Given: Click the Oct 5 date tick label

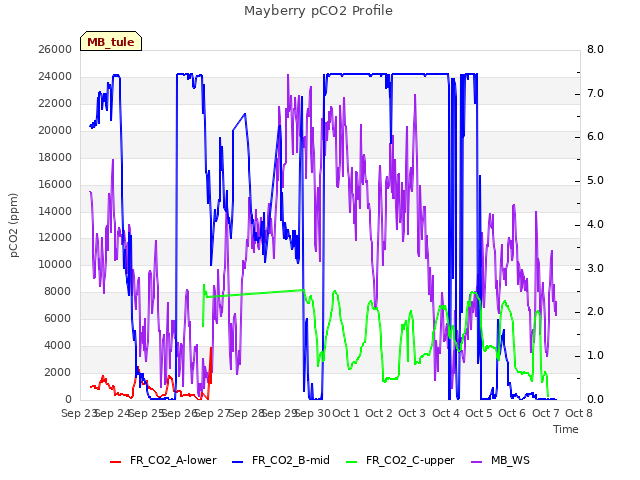Looking at the screenshot, I should (479, 413).
